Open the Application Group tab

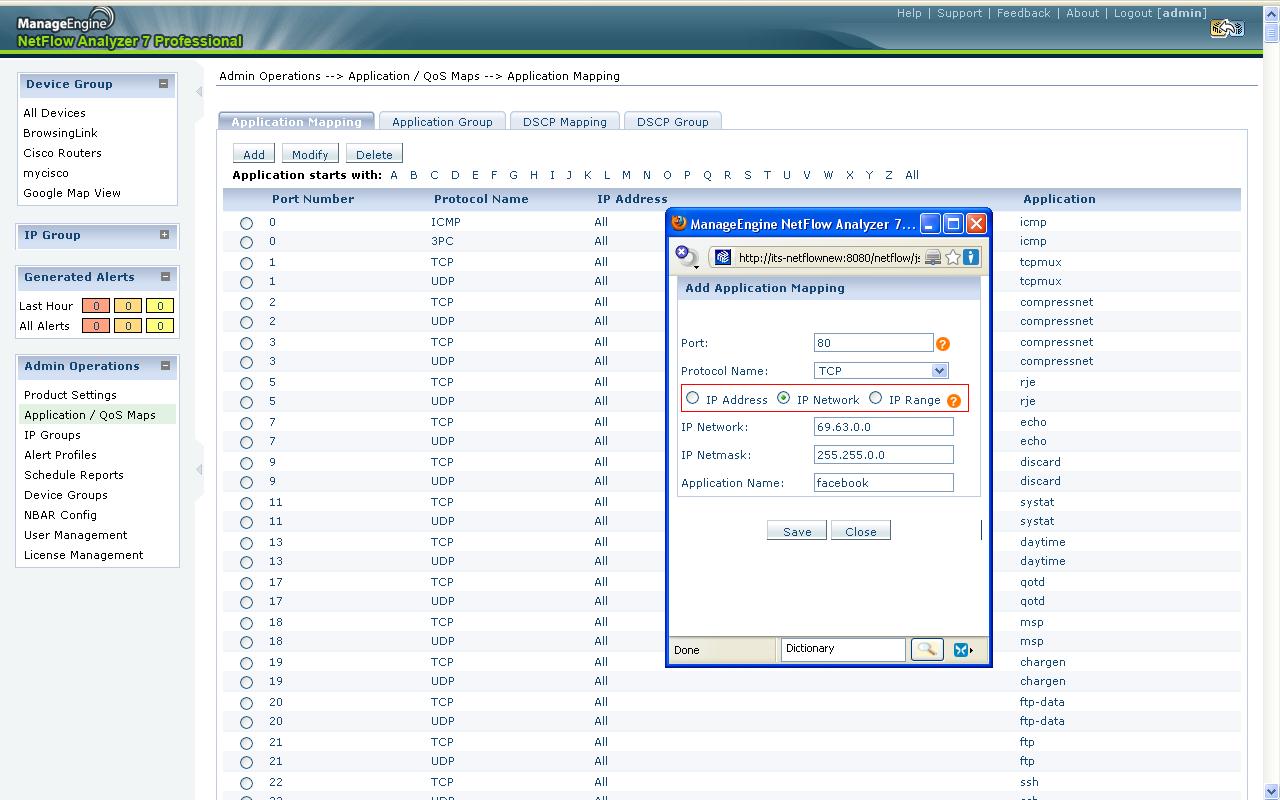coord(442,122)
